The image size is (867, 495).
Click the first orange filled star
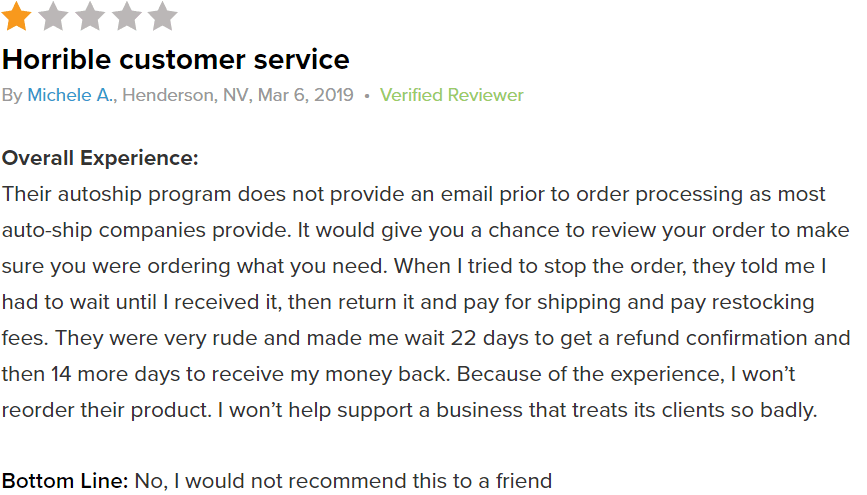click(x=17, y=15)
